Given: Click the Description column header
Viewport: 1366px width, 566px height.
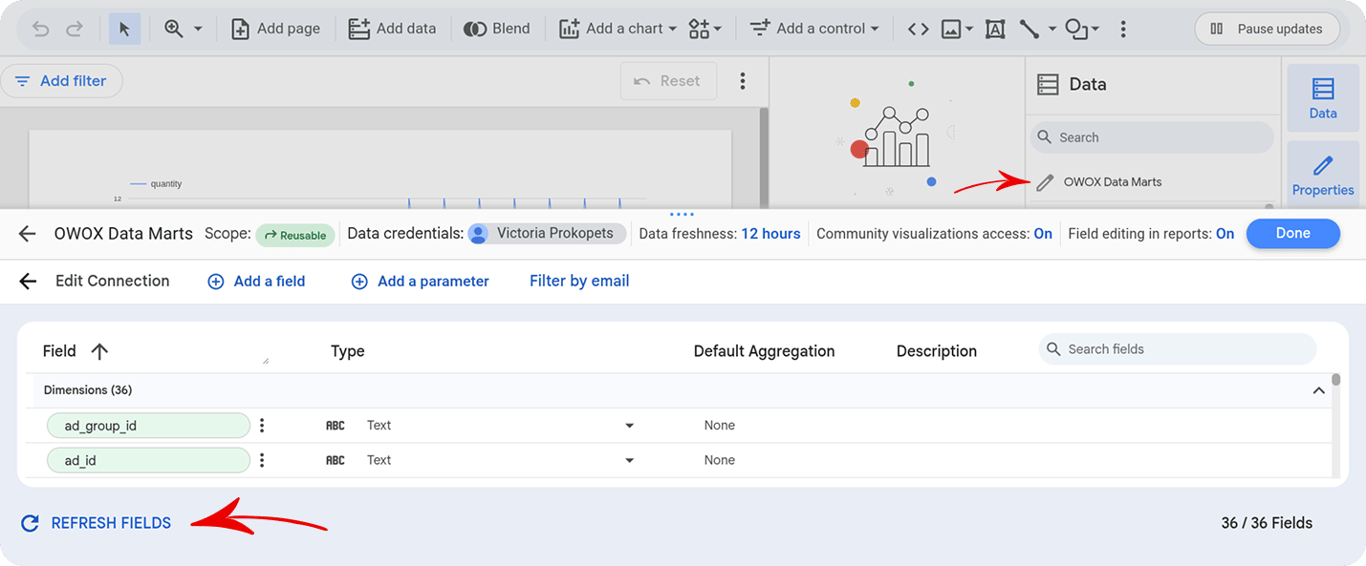Looking at the screenshot, I should (936, 351).
